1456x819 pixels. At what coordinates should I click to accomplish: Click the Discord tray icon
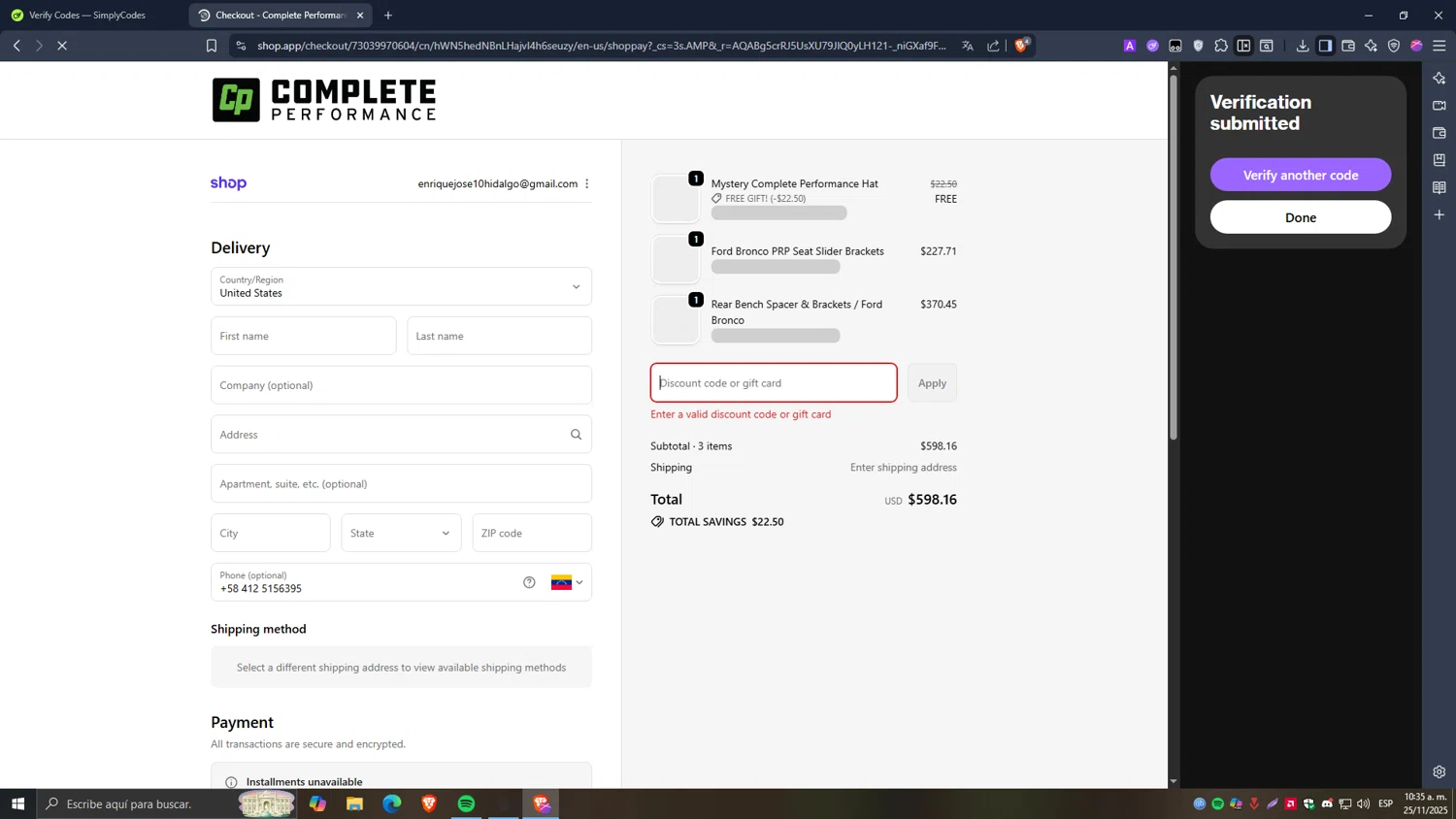coord(1327,803)
